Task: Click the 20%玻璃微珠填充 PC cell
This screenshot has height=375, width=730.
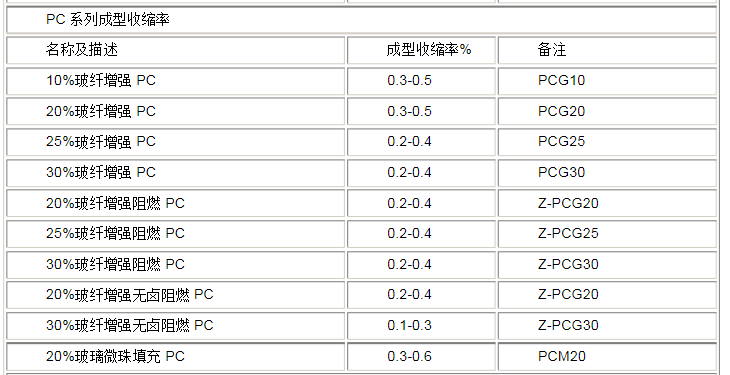Action: click(x=176, y=356)
